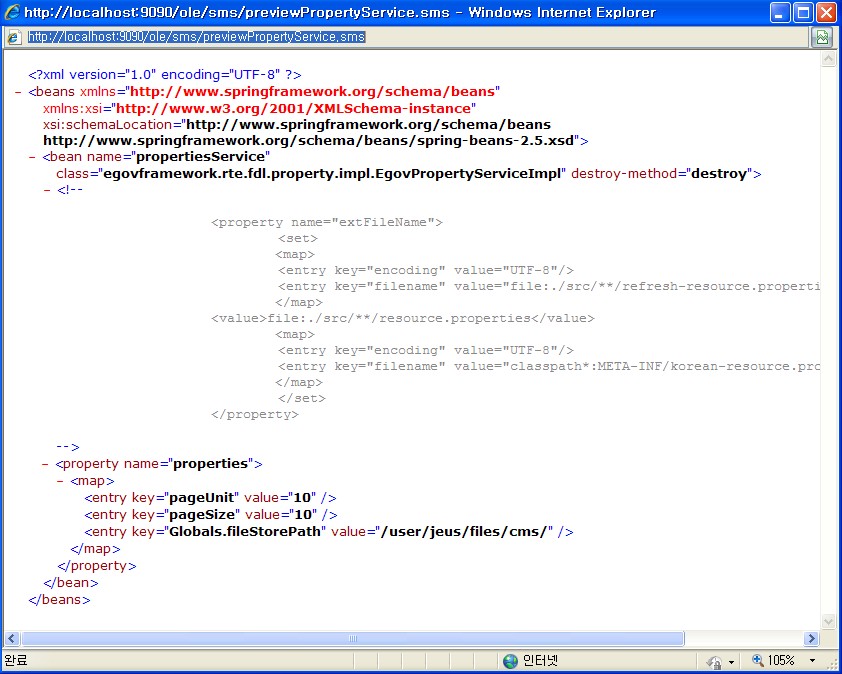This screenshot has width=842, height=674.
Task: Maximize the Internet Explorer window
Action: (803, 13)
